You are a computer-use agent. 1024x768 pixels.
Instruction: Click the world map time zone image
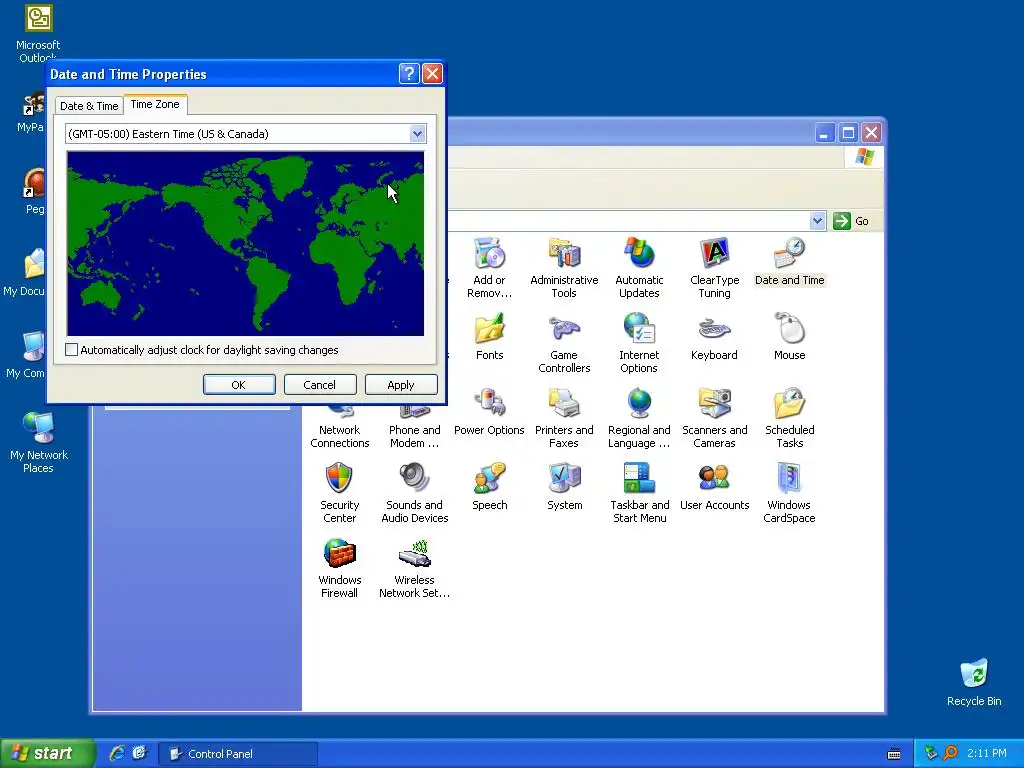(246, 244)
